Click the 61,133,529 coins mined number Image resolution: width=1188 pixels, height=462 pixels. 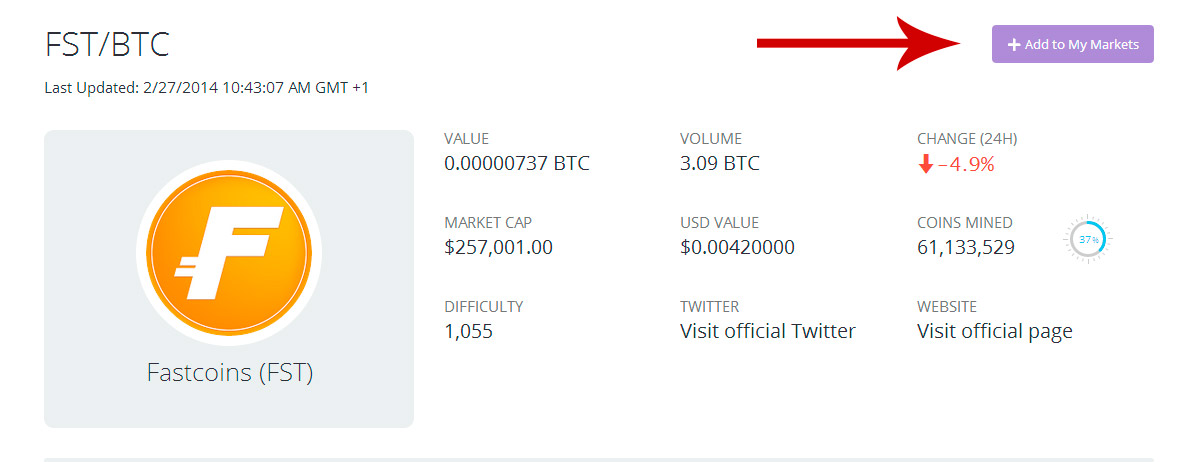point(966,247)
